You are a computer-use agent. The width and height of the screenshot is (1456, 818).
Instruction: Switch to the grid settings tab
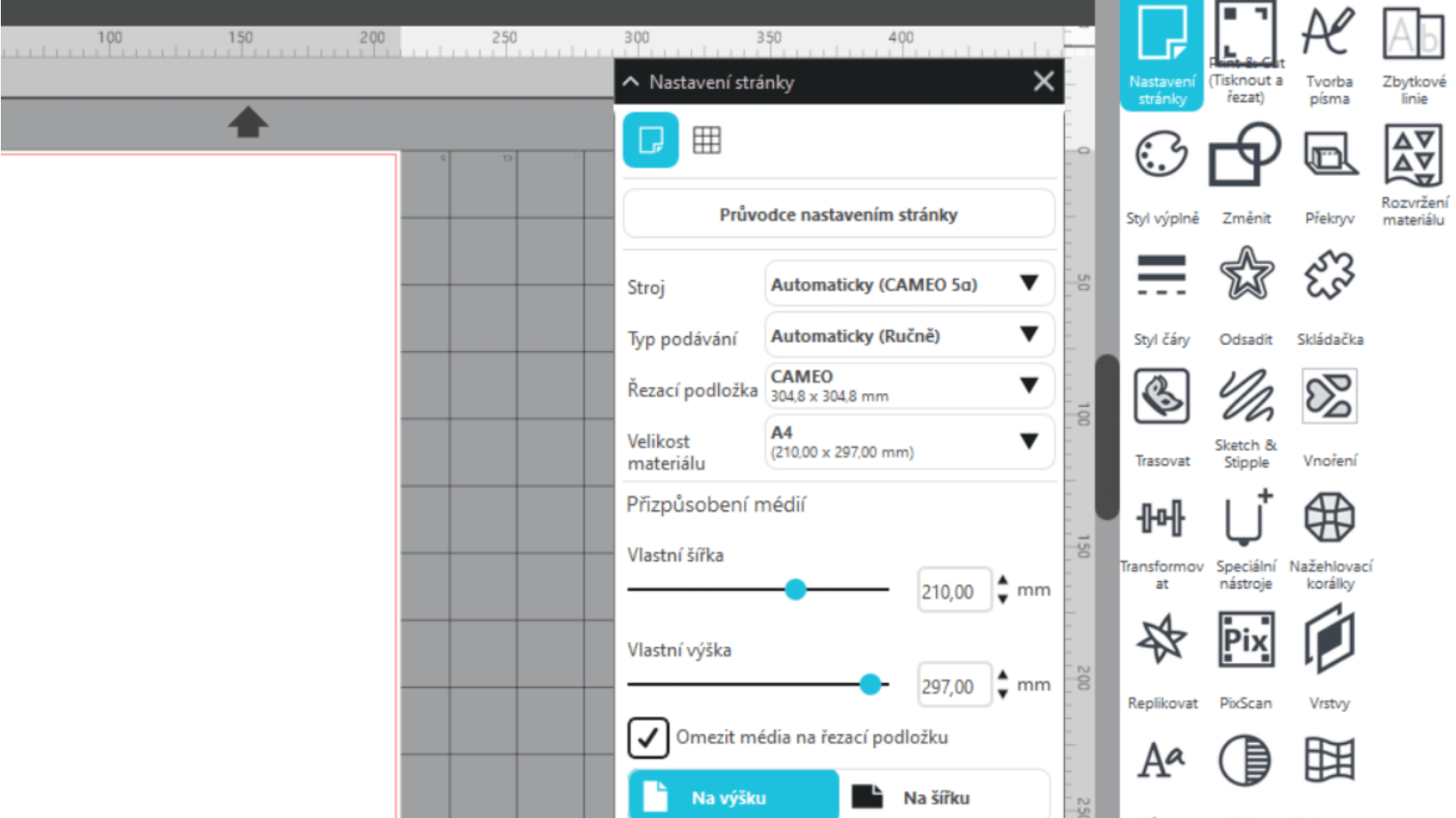706,140
